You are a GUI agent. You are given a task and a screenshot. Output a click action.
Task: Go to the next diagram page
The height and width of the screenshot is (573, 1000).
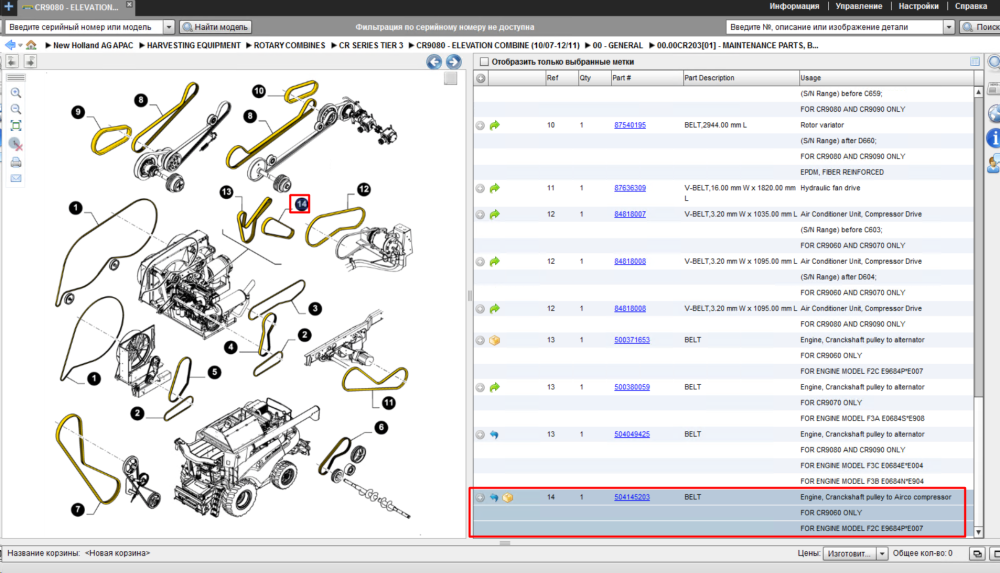453,62
